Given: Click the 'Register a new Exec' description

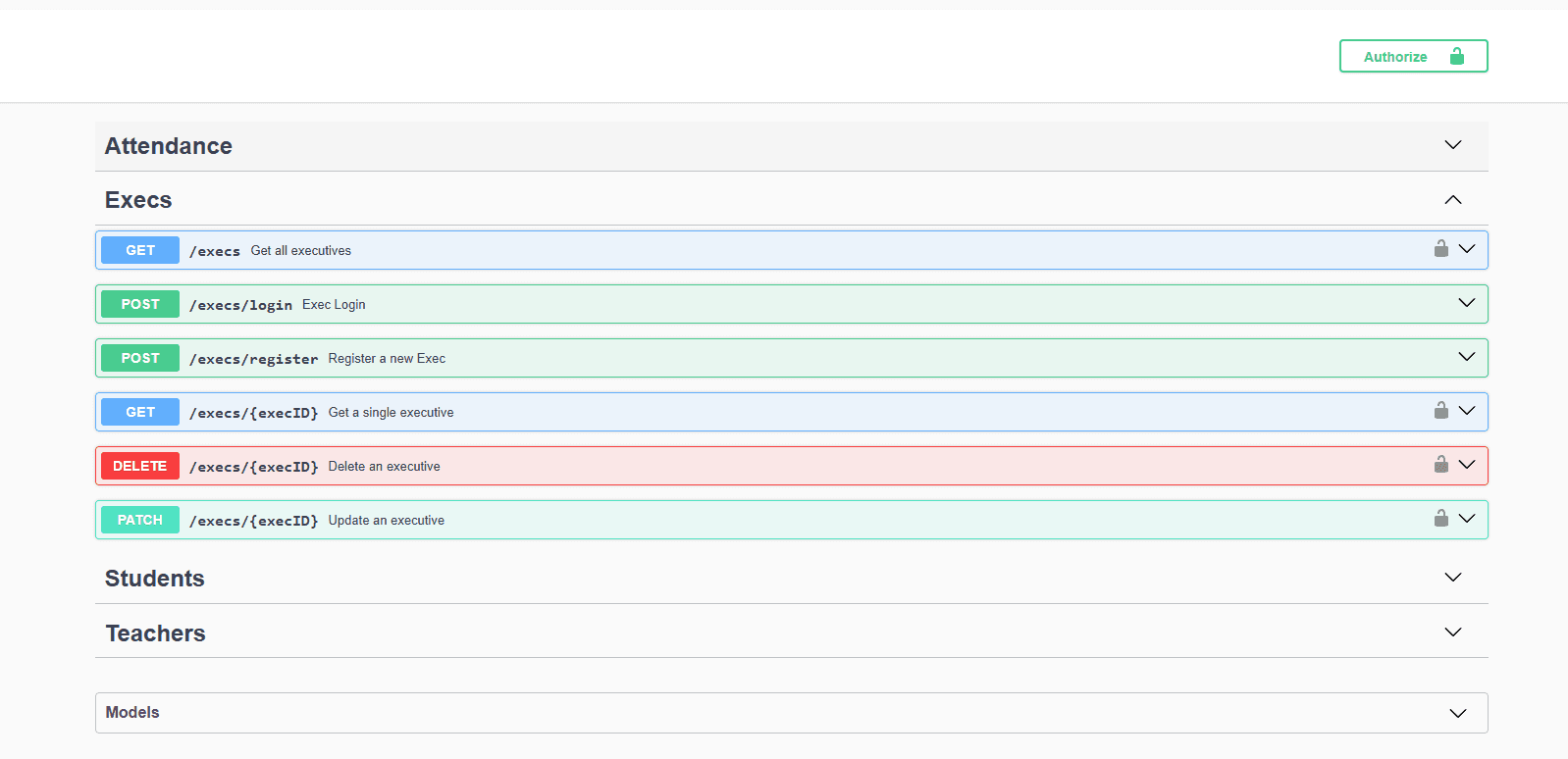Looking at the screenshot, I should [x=387, y=358].
